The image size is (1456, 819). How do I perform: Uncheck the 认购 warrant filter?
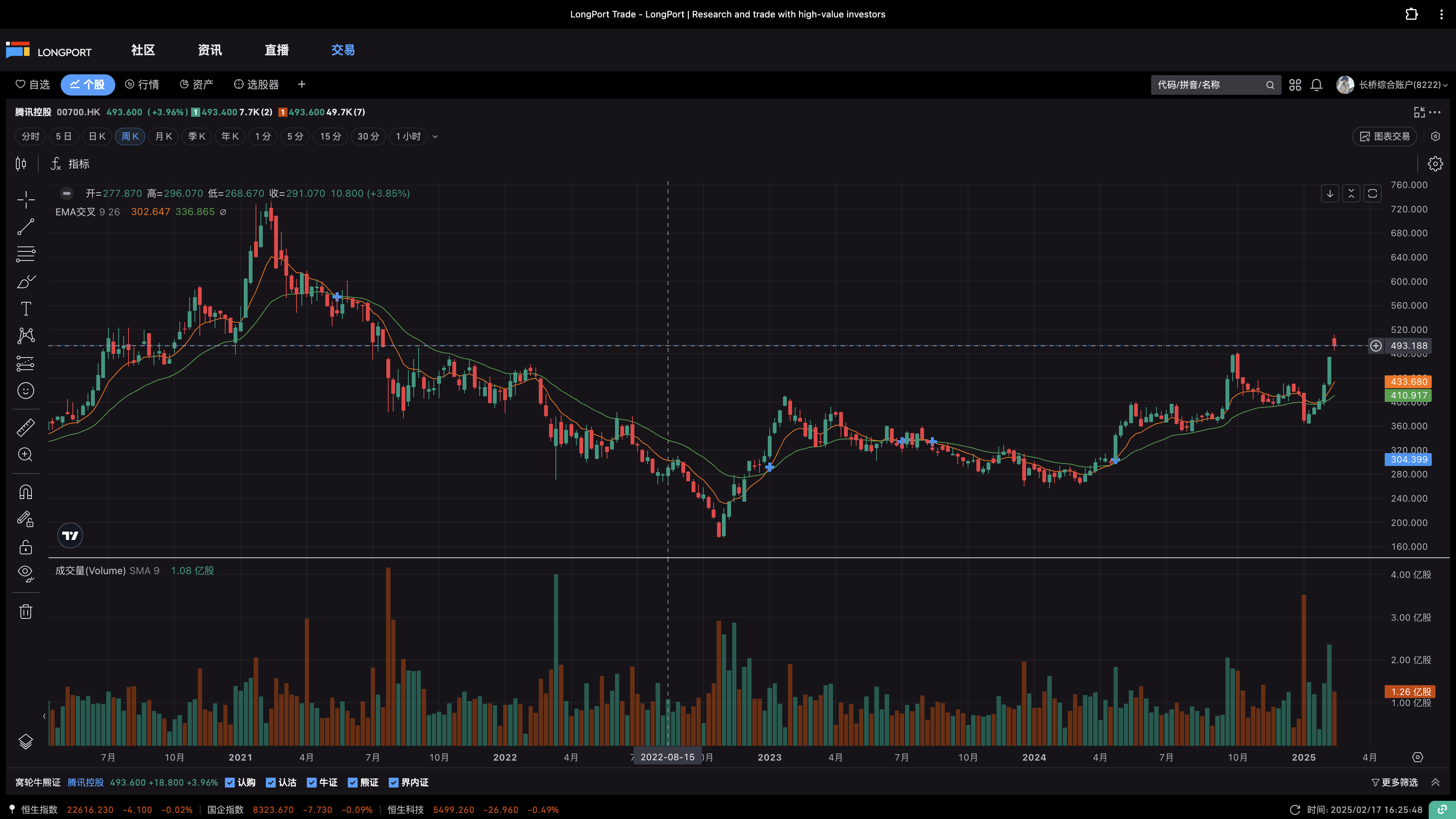pos(230,782)
